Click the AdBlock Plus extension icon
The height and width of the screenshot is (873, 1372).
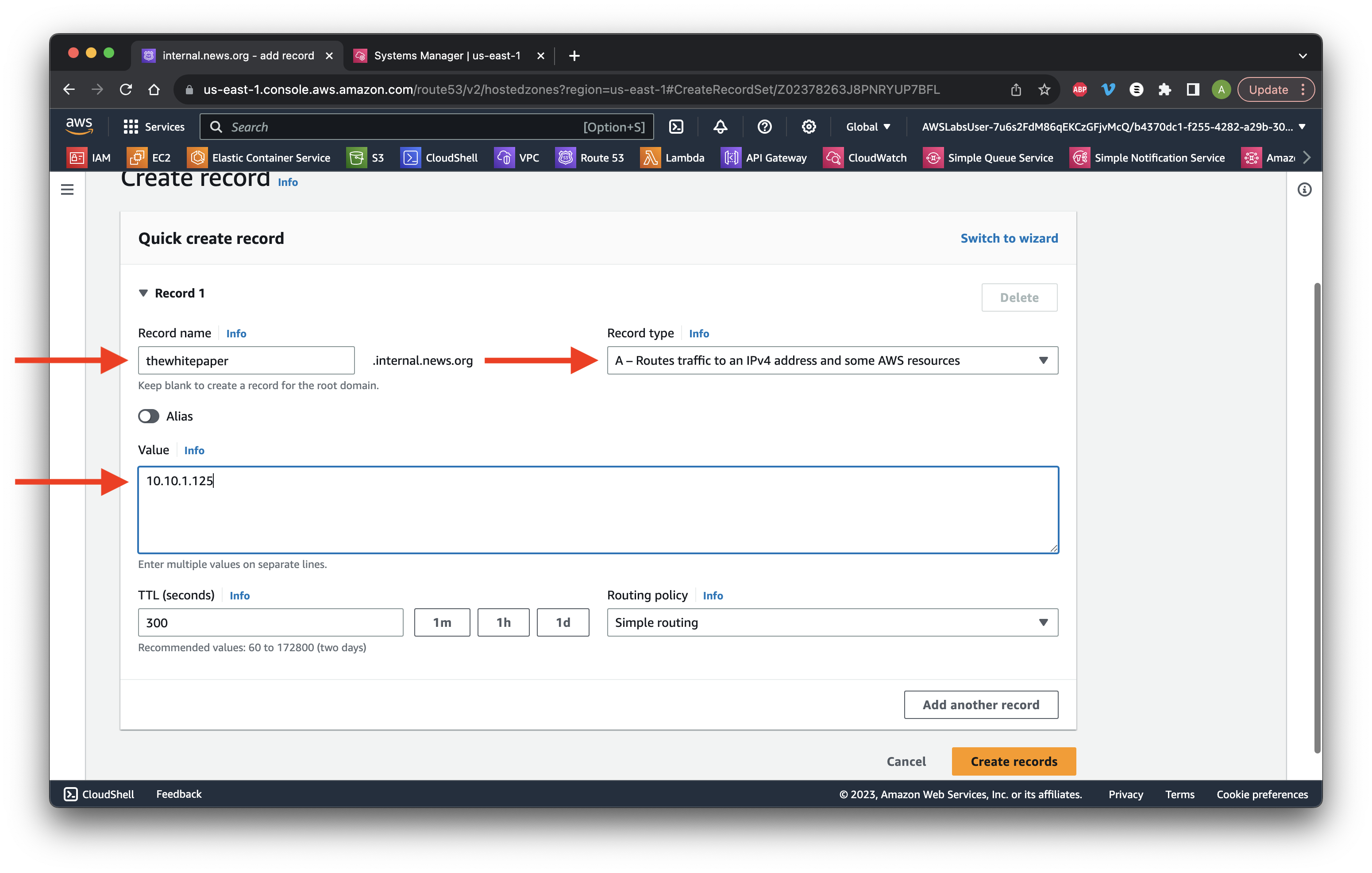click(1079, 89)
